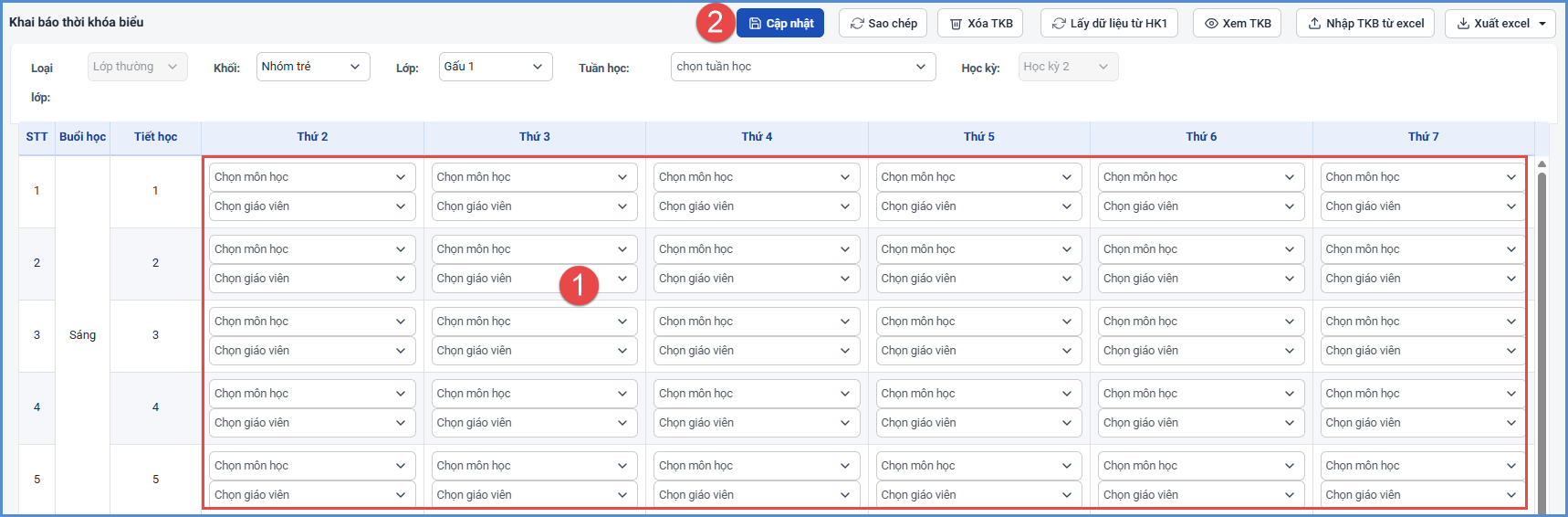Click the sync icon on Lấy dữ liệu từ HK1
This screenshot has width=1568, height=517.
click(1059, 24)
